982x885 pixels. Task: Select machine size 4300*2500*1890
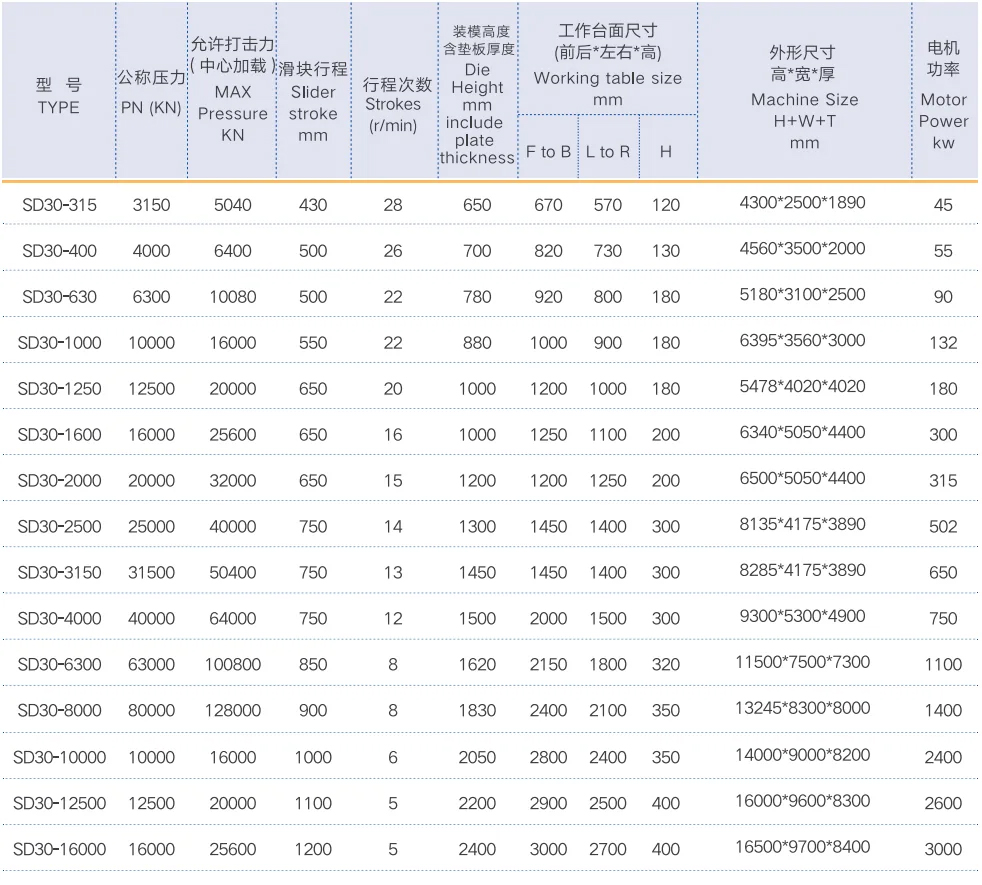(x=802, y=203)
